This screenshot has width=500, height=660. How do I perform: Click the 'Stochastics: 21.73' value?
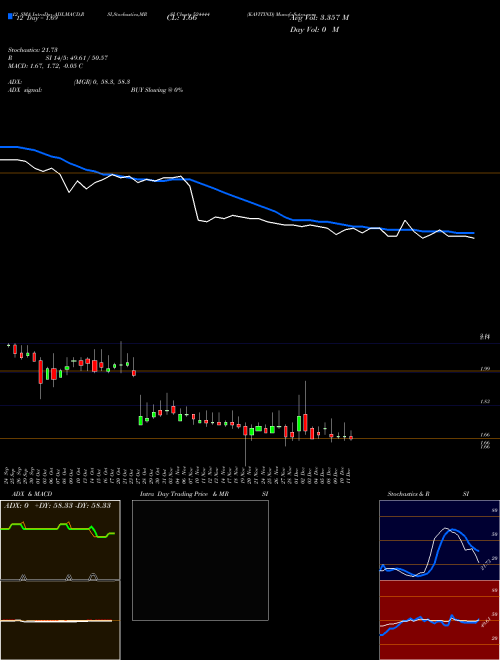(x=33, y=50)
